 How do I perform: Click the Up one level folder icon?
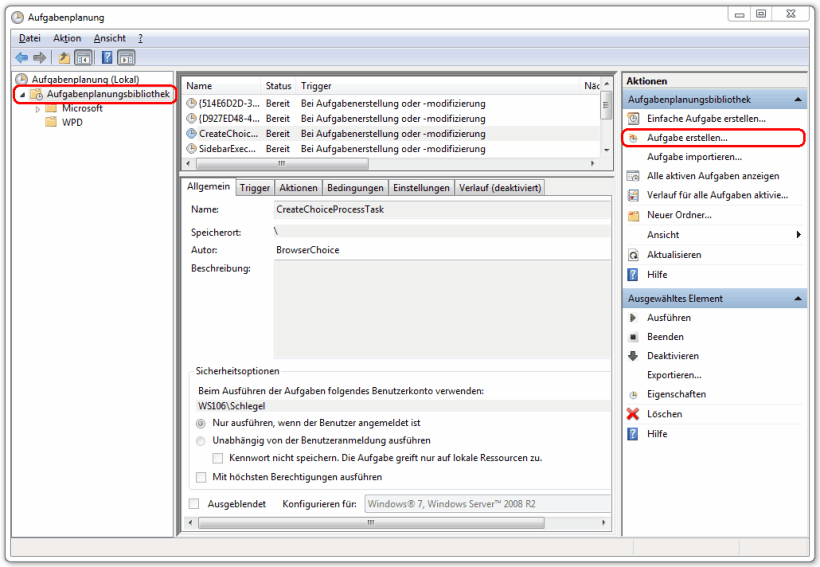(x=64, y=58)
